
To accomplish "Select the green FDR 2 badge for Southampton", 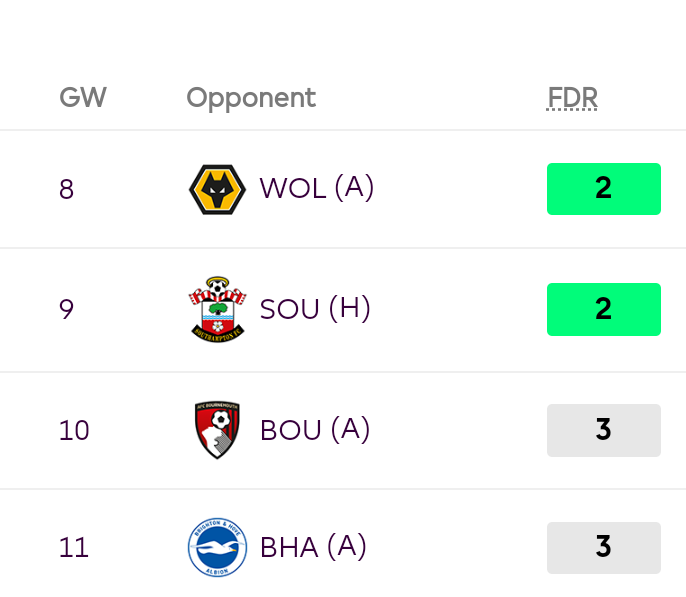I will pyautogui.click(x=604, y=309).
